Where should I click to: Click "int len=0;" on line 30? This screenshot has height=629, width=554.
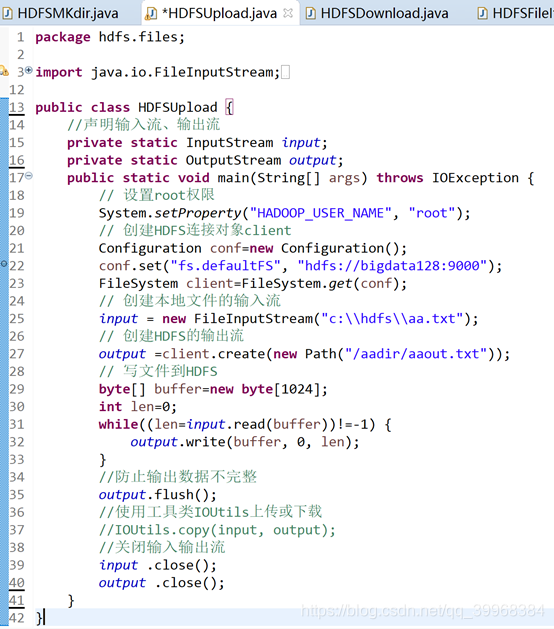138,407
